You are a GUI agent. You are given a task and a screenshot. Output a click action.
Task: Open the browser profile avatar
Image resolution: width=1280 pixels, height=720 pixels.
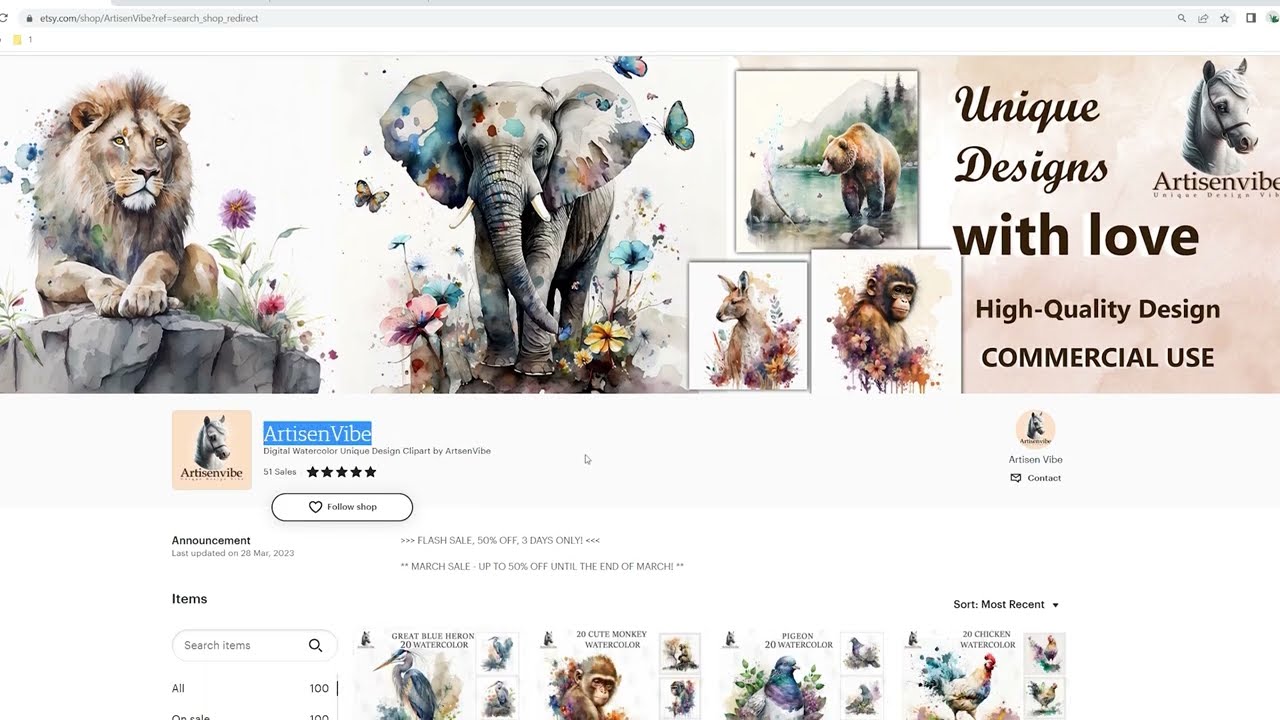click(1274, 18)
